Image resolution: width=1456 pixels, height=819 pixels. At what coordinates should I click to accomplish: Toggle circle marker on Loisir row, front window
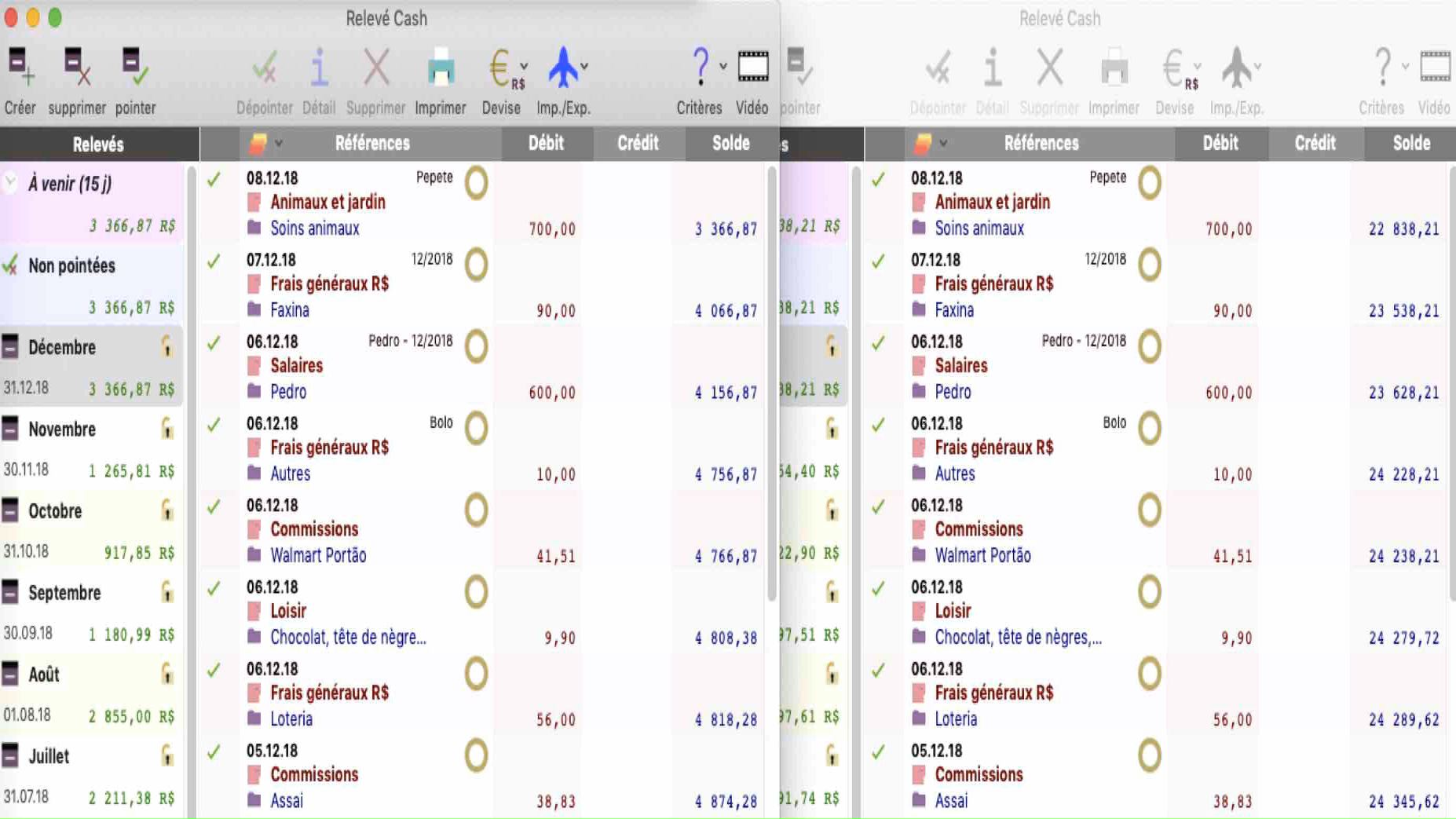point(476,591)
